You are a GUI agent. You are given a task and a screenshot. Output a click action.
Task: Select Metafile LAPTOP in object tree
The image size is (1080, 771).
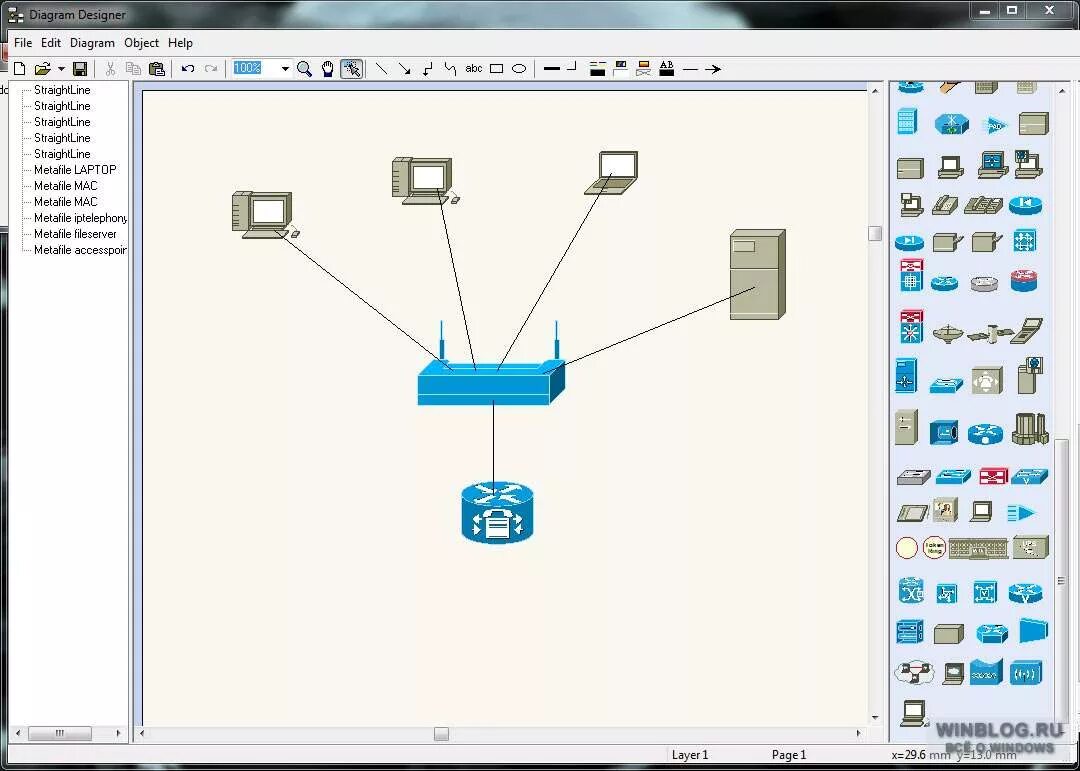75,170
